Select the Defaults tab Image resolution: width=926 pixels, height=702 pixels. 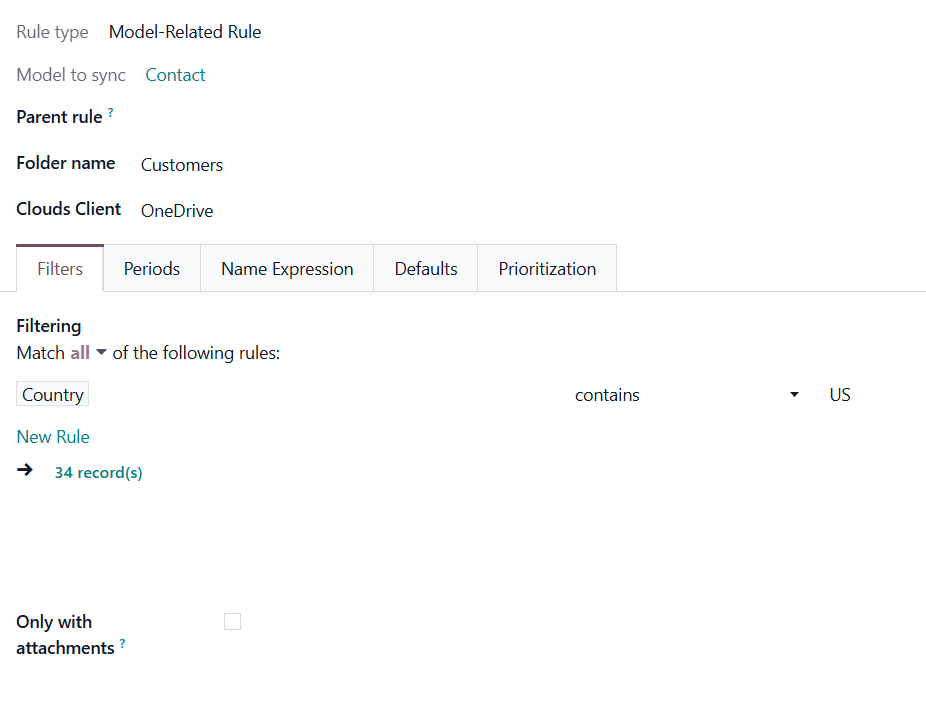click(x=426, y=269)
